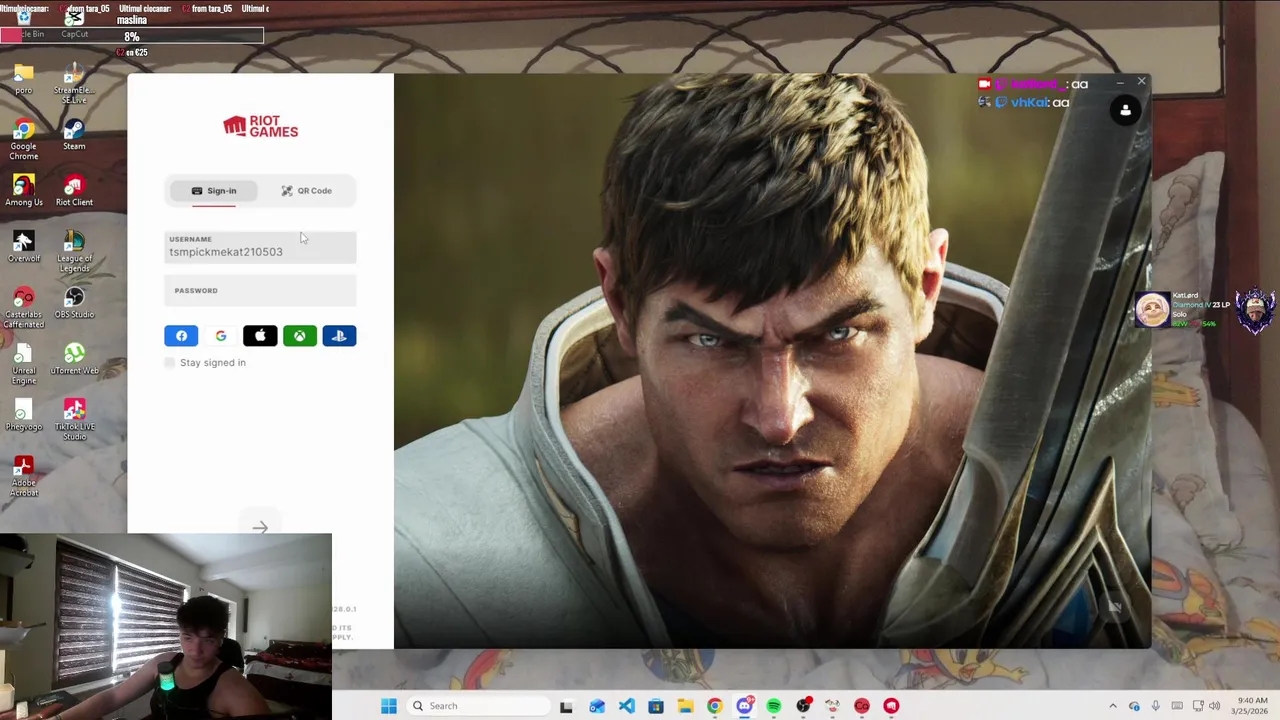The height and width of the screenshot is (720, 1280).
Task: Sign in with PlayStation icon
Action: click(x=339, y=336)
